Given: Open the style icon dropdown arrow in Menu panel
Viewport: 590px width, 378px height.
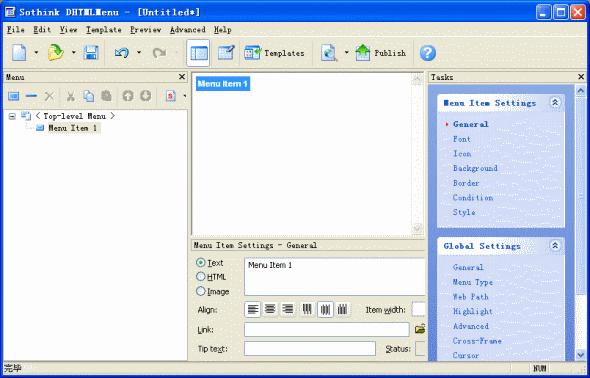Looking at the screenshot, I should coord(184,96).
